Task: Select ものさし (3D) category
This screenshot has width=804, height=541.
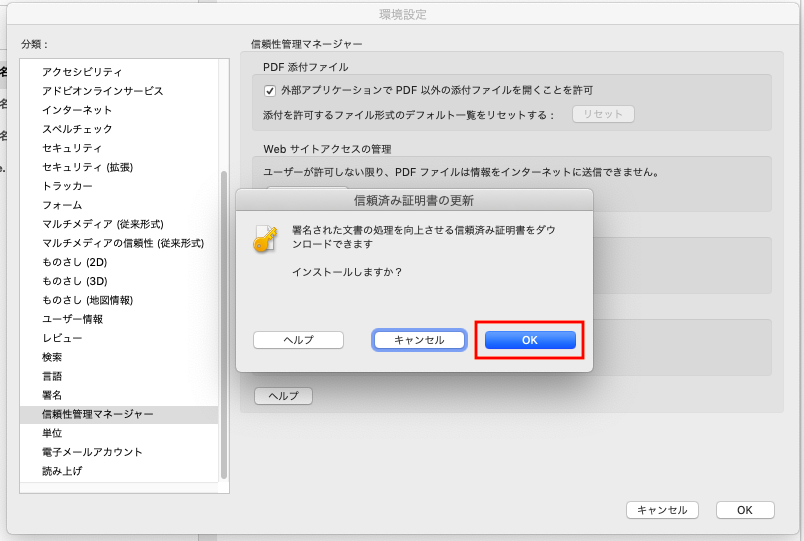Action: [119, 281]
